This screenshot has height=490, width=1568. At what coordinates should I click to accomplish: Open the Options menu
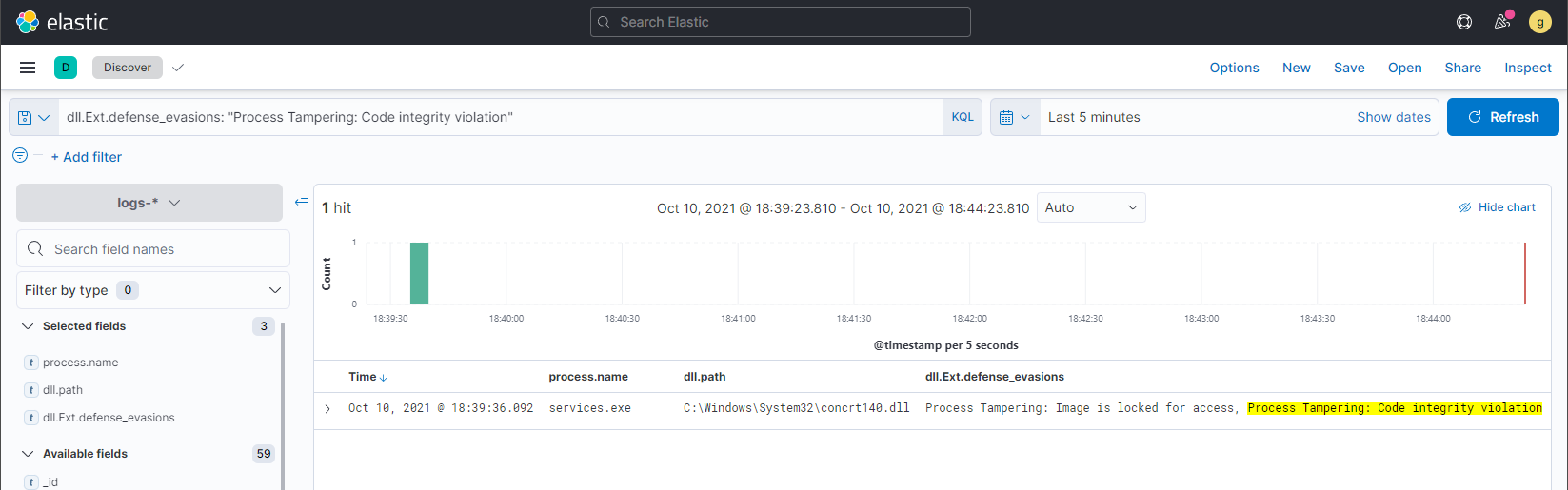pos(1234,68)
